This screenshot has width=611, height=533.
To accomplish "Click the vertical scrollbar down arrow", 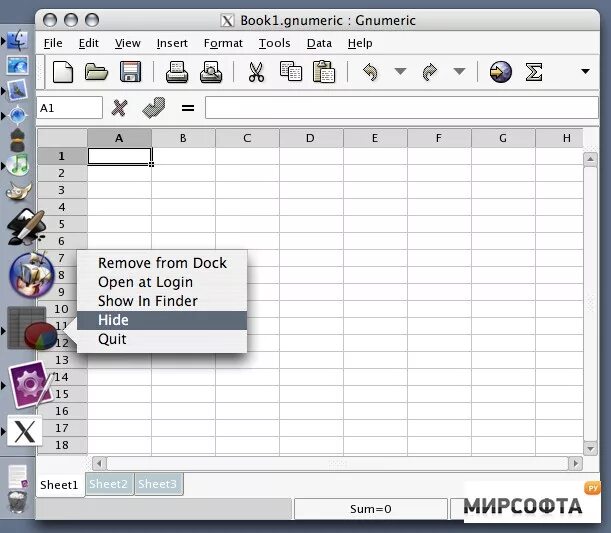I will [x=590, y=448].
